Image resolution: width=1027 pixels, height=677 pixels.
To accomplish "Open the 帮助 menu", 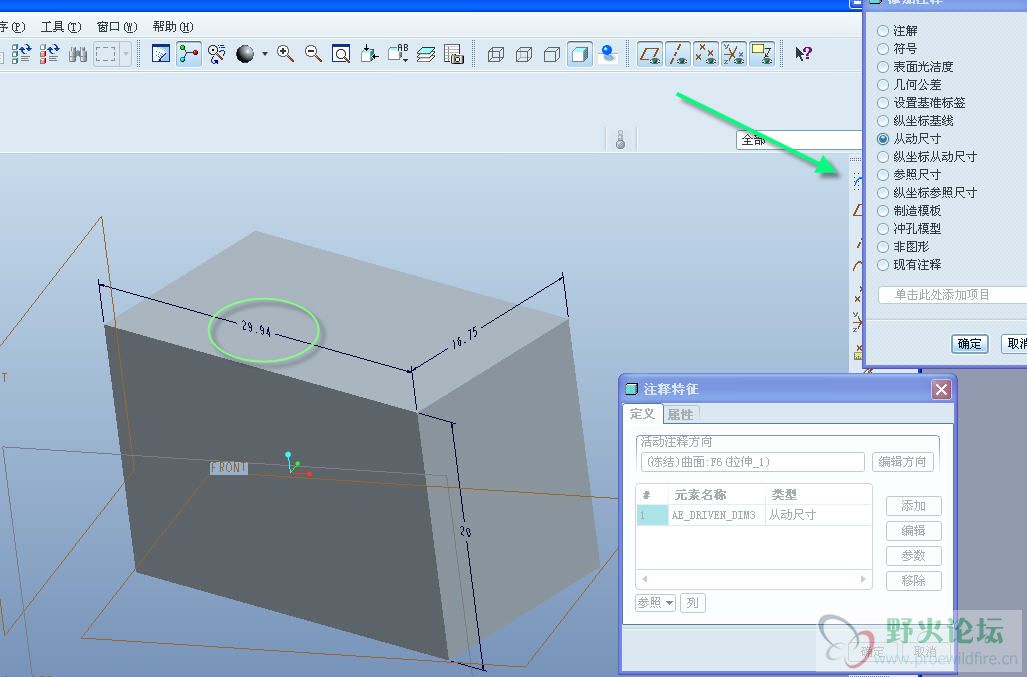I will click(173, 27).
